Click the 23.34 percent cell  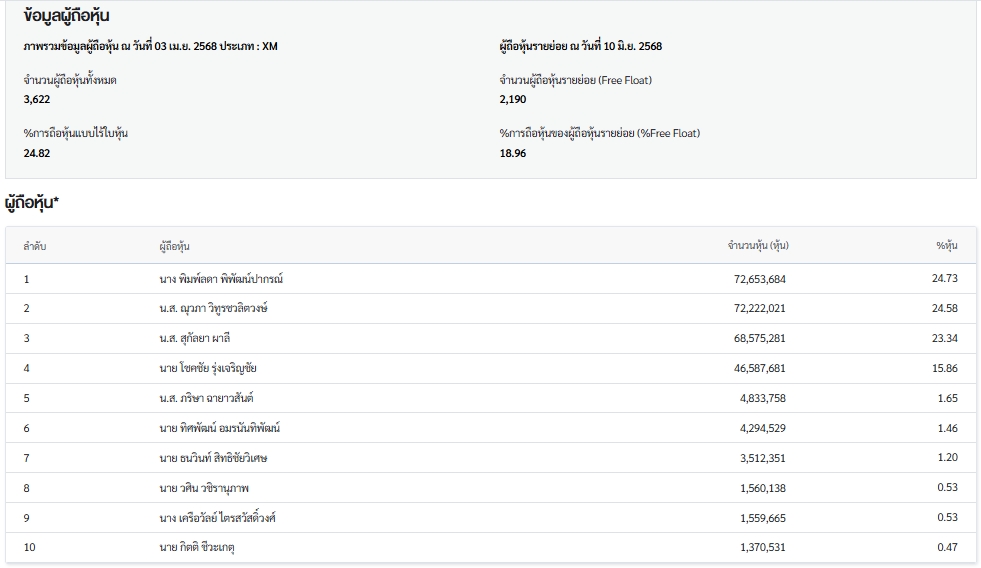click(944, 338)
